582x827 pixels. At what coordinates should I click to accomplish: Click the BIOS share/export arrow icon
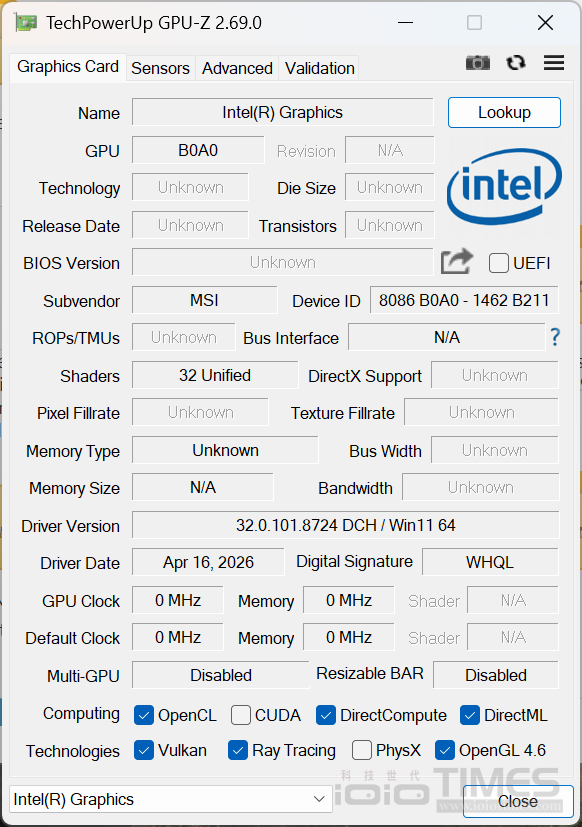tap(456, 262)
